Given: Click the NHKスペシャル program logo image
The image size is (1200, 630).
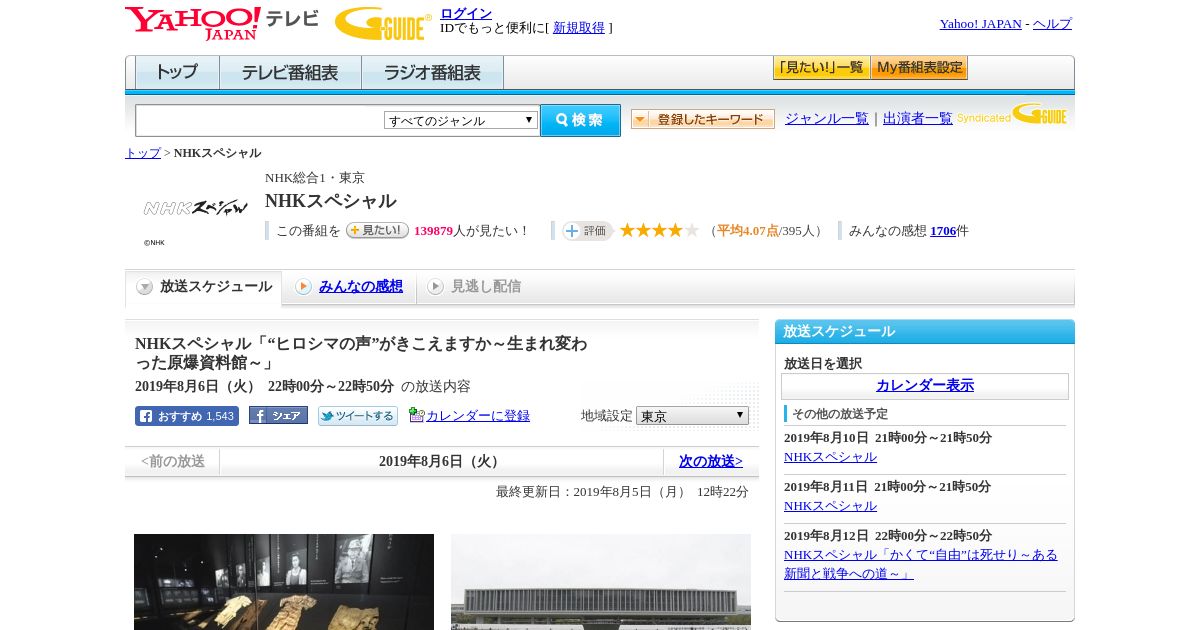Looking at the screenshot, I should tap(195, 208).
